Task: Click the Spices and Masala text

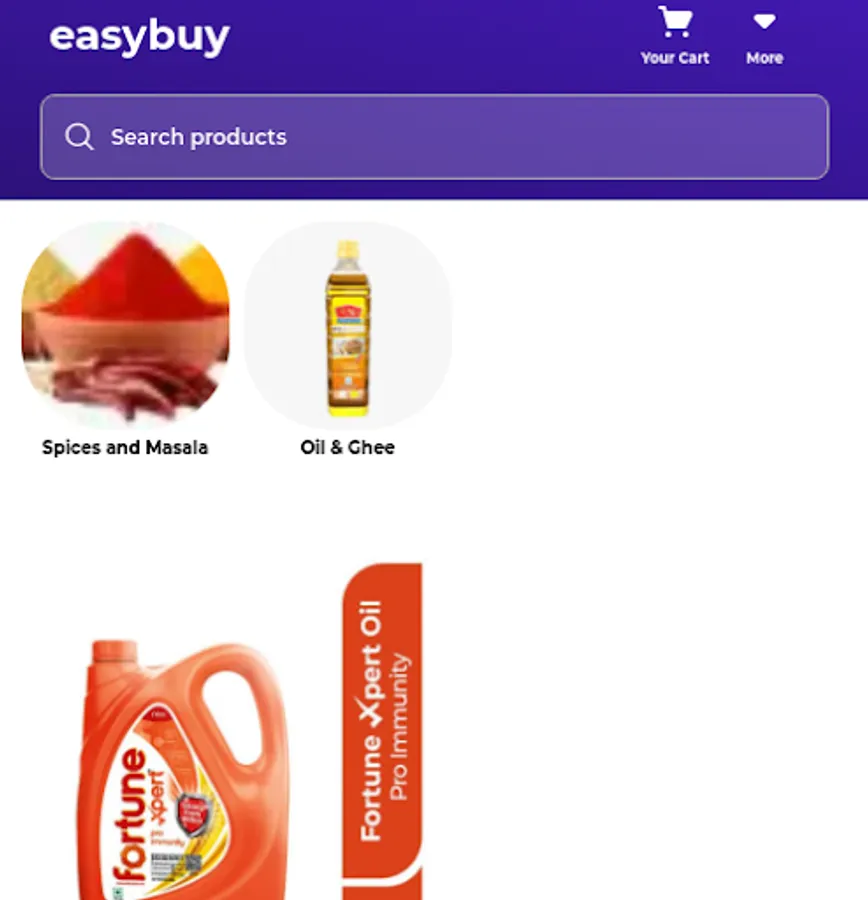Action: [125, 447]
